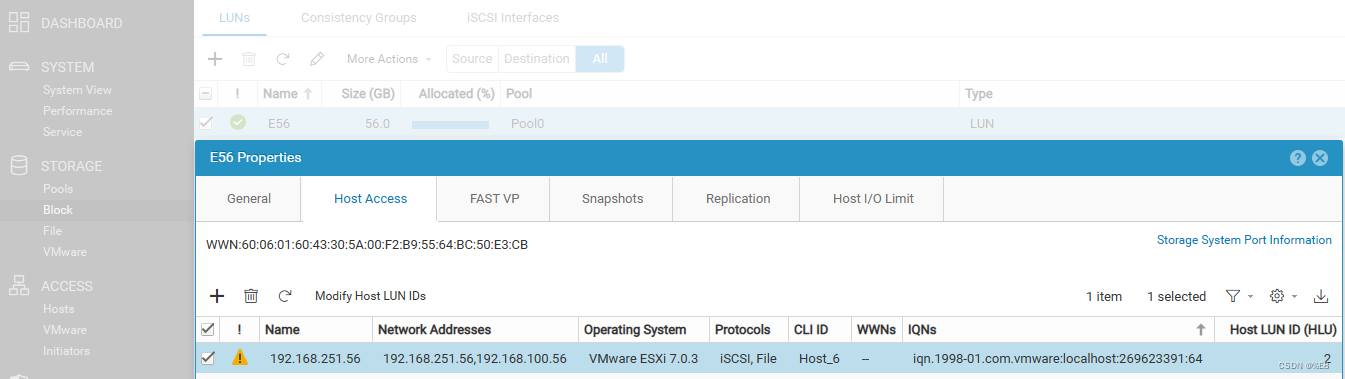1345x379 pixels.
Task: Select the All filter toggle
Action: (600, 59)
